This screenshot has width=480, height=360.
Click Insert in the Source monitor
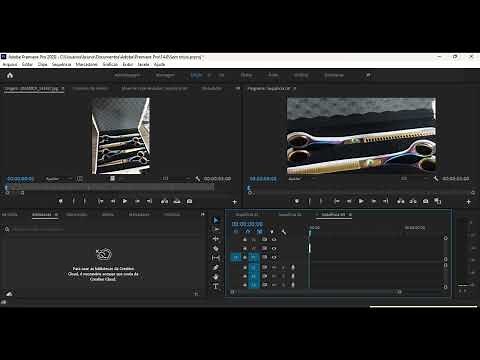(165, 201)
